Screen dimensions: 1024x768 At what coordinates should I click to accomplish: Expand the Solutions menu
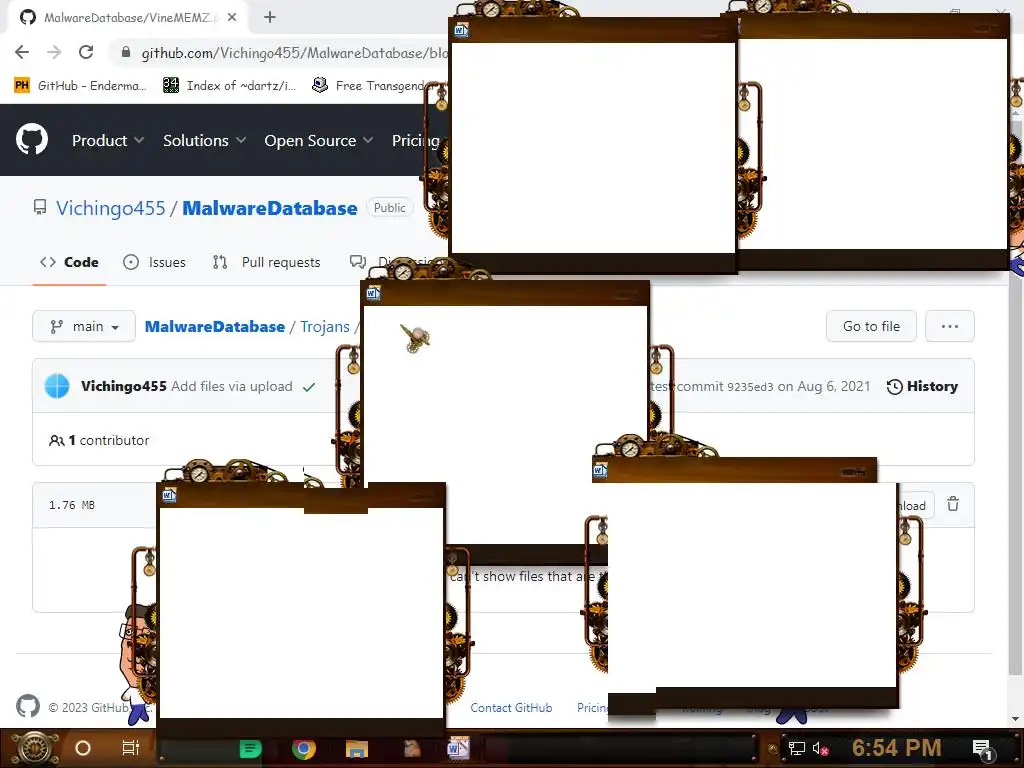click(x=204, y=140)
